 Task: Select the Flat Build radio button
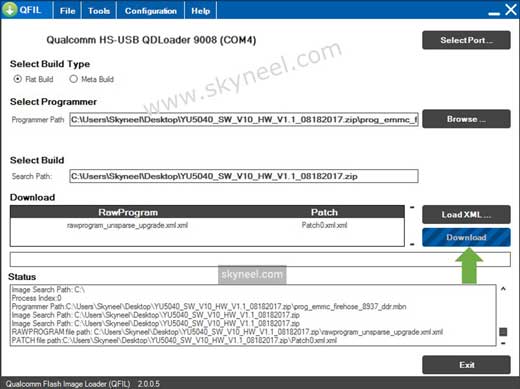point(17,79)
